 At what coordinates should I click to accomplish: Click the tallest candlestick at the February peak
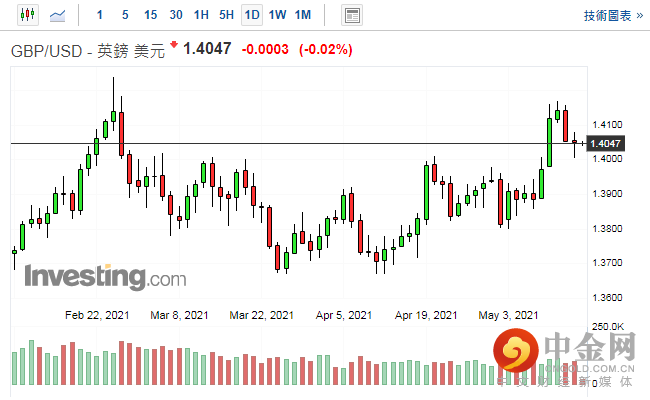click(x=113, y=104)
